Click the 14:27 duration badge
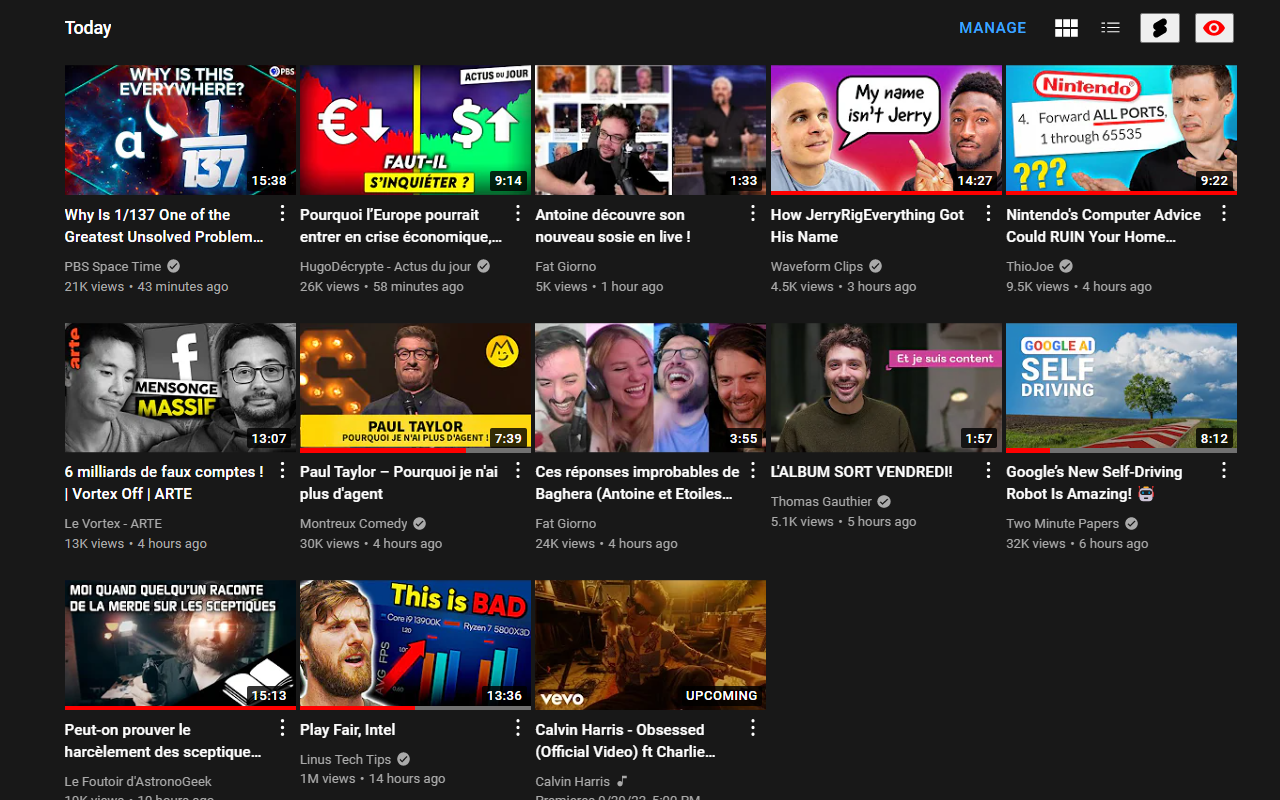Viewport: 1280px width, 800px height. 975,181
